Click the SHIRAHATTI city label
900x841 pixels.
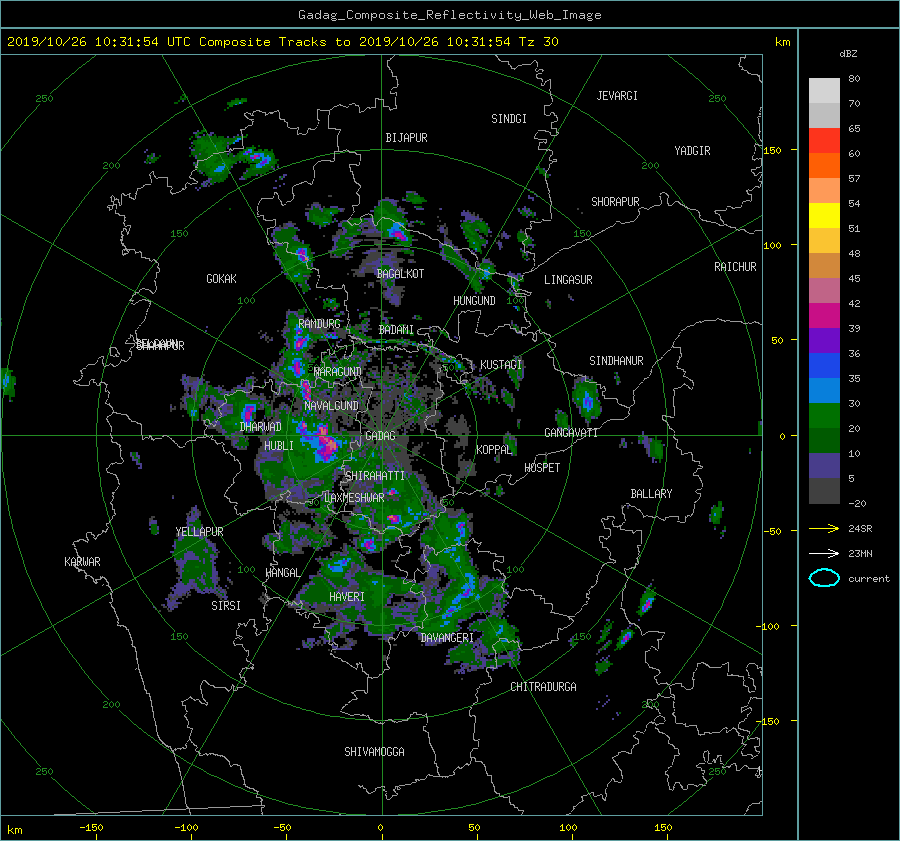375,476
